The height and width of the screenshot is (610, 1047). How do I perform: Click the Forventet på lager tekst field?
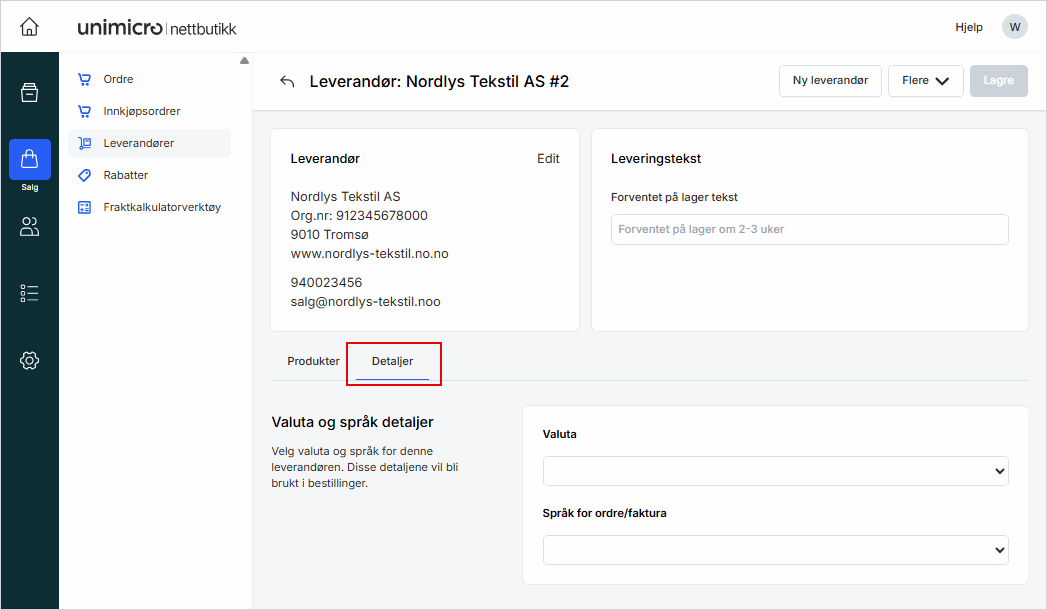809,229
